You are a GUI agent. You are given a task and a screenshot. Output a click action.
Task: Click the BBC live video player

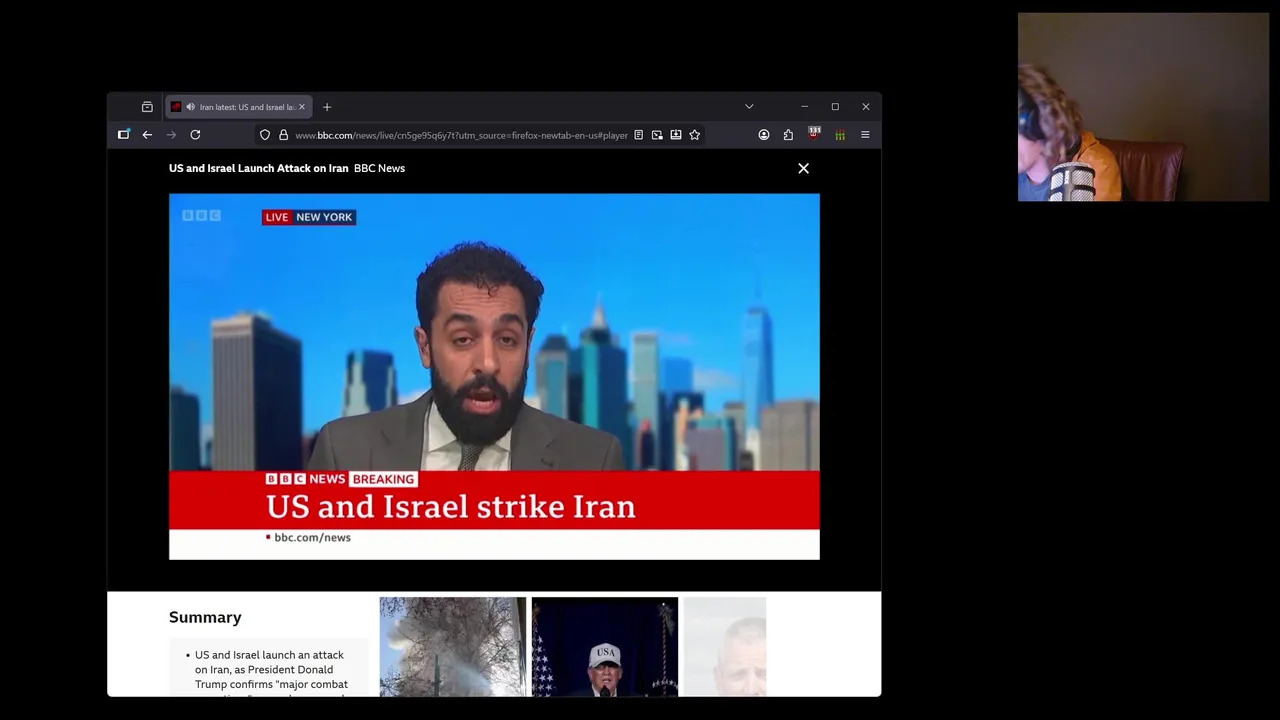coord(494,376)
